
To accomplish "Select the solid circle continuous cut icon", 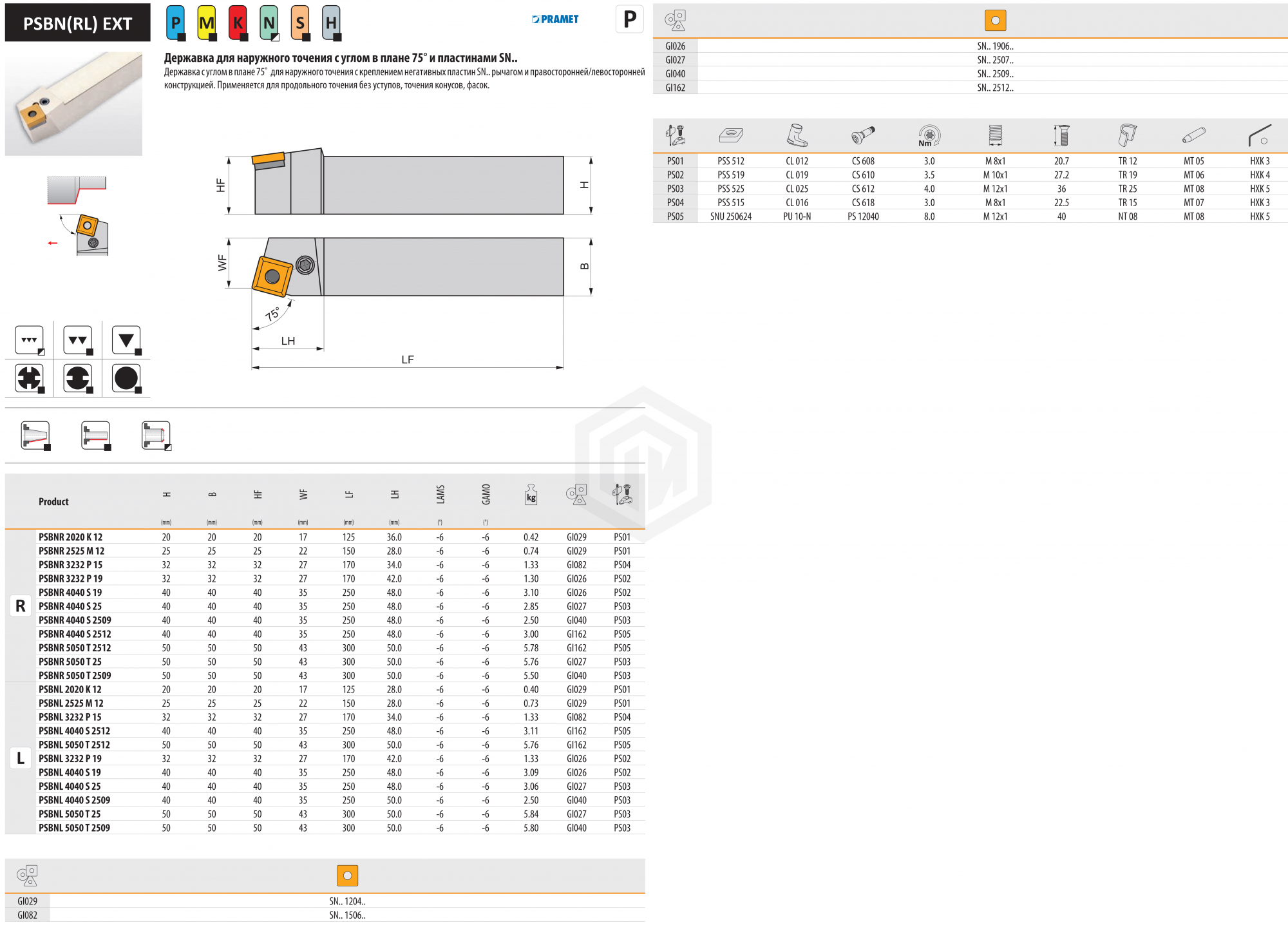I will [x=126, y=378].
